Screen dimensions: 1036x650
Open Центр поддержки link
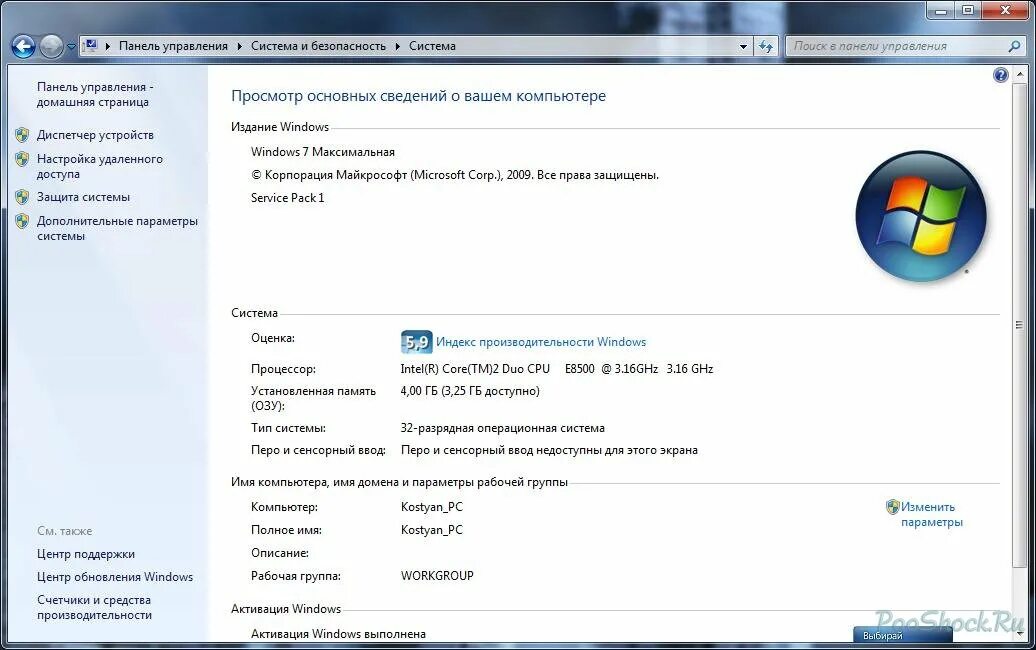86,554
